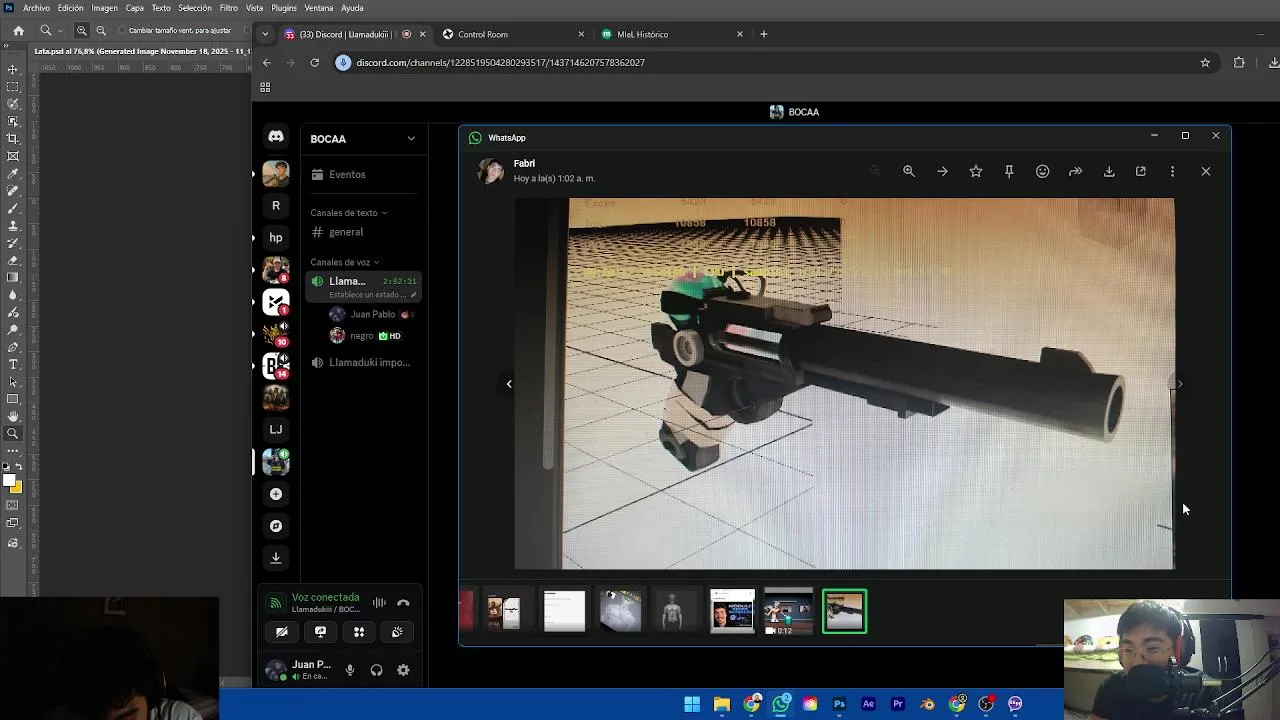Screen dimensions: 1280x720
Task: Select the Rectangular Marquee tool
Action: (x=13, y=87)
